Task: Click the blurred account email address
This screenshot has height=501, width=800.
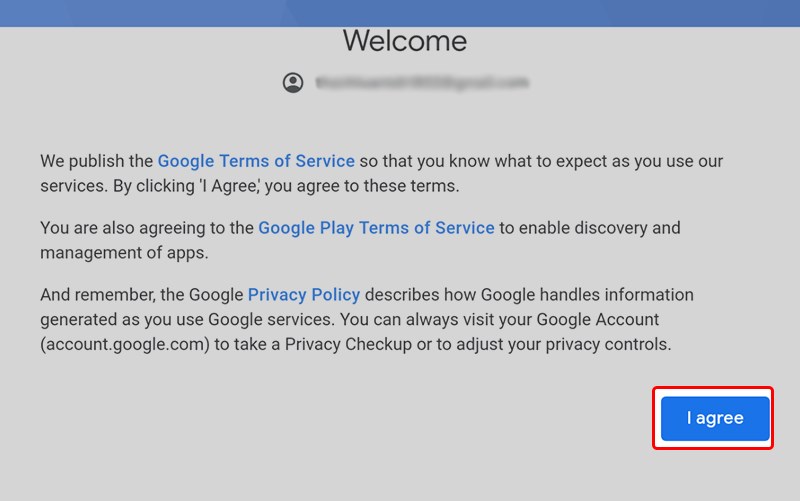Action: point(421,83)
